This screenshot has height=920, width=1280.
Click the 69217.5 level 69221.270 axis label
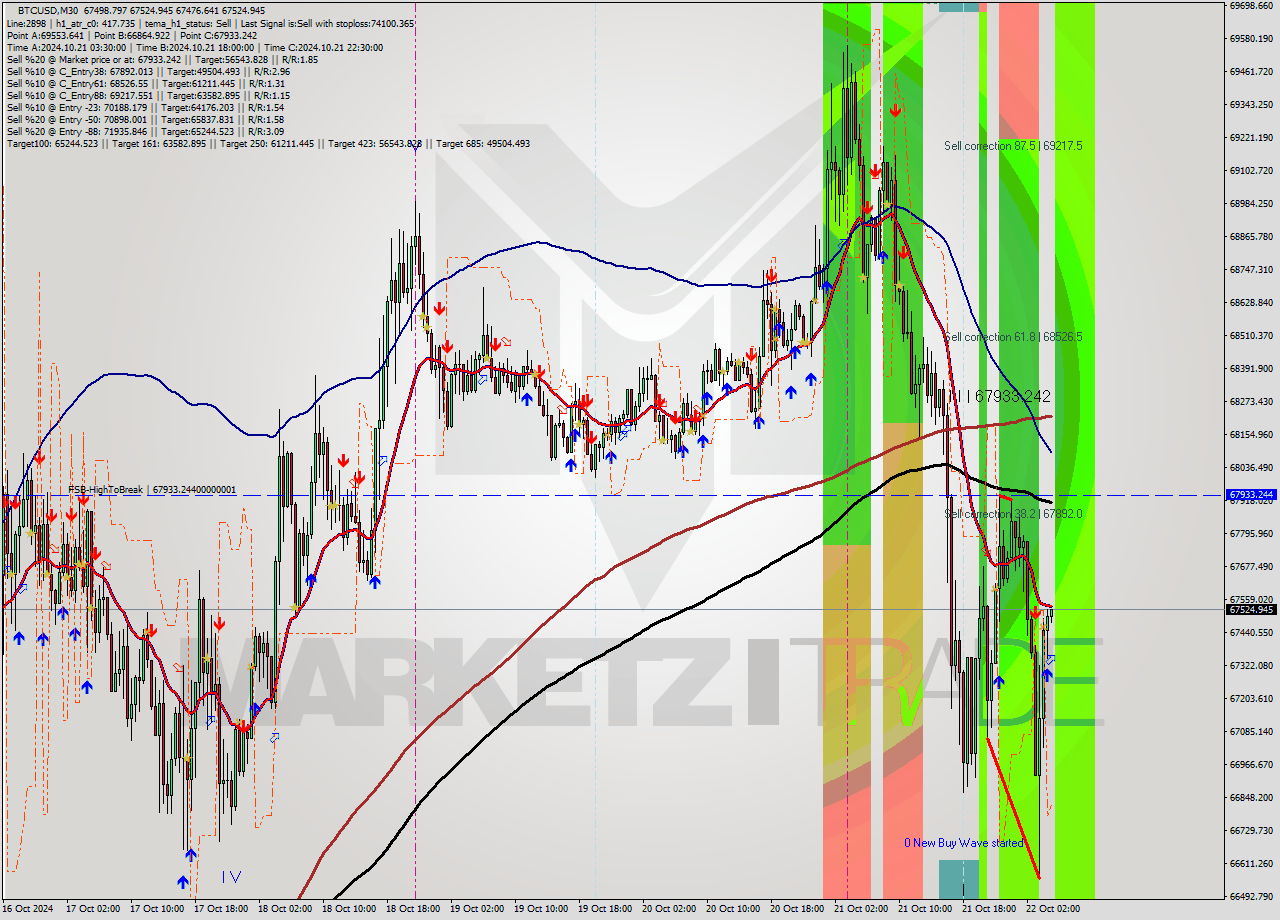[1251, 137]
